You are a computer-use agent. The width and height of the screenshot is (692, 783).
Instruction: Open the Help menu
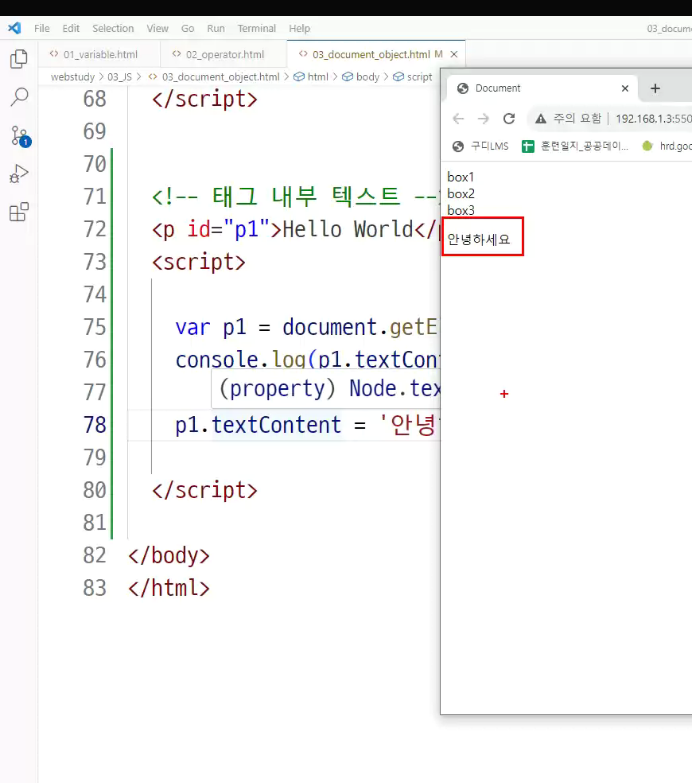[299, 28]
